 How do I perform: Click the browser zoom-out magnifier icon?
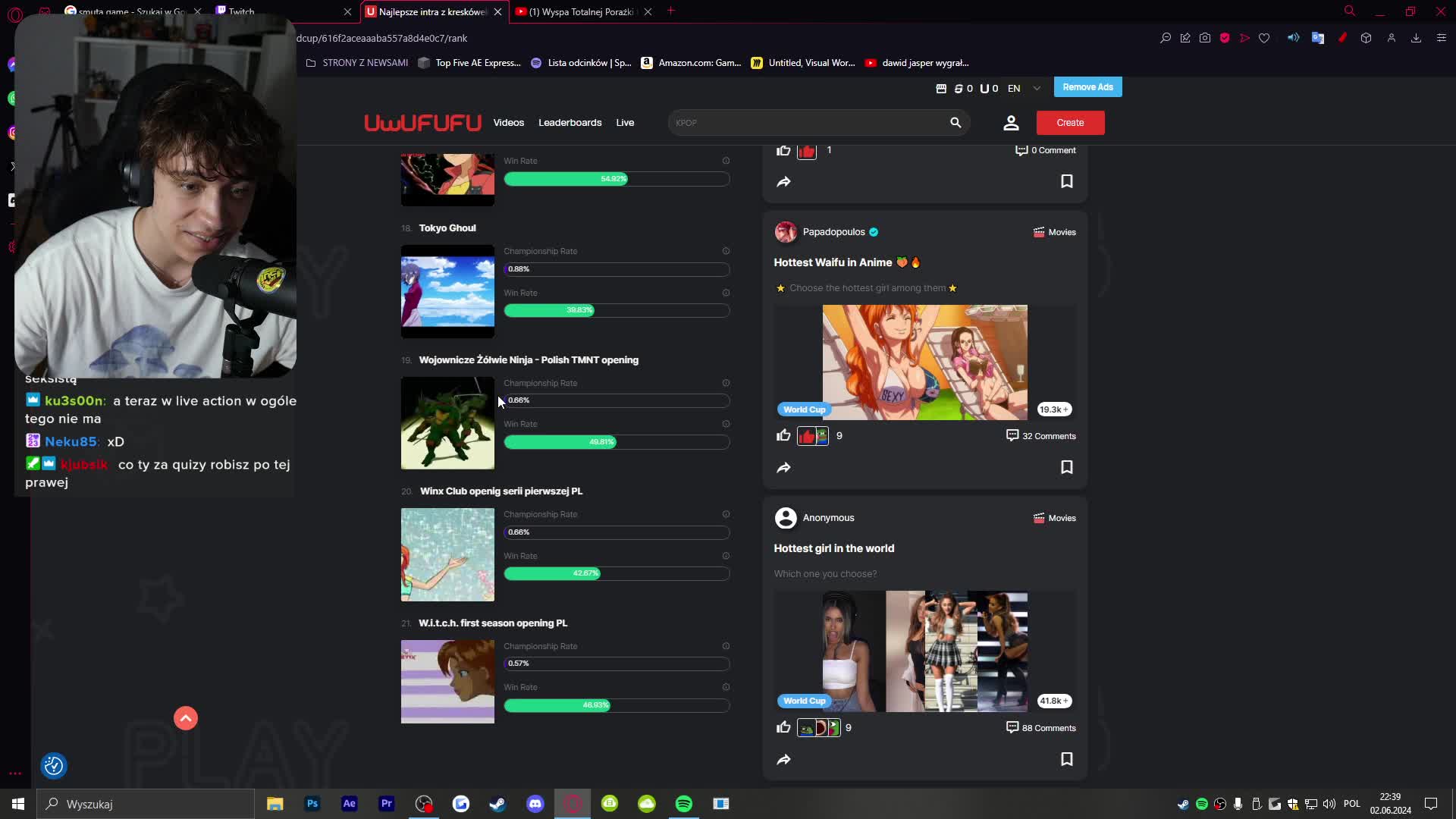point(1166,38)
